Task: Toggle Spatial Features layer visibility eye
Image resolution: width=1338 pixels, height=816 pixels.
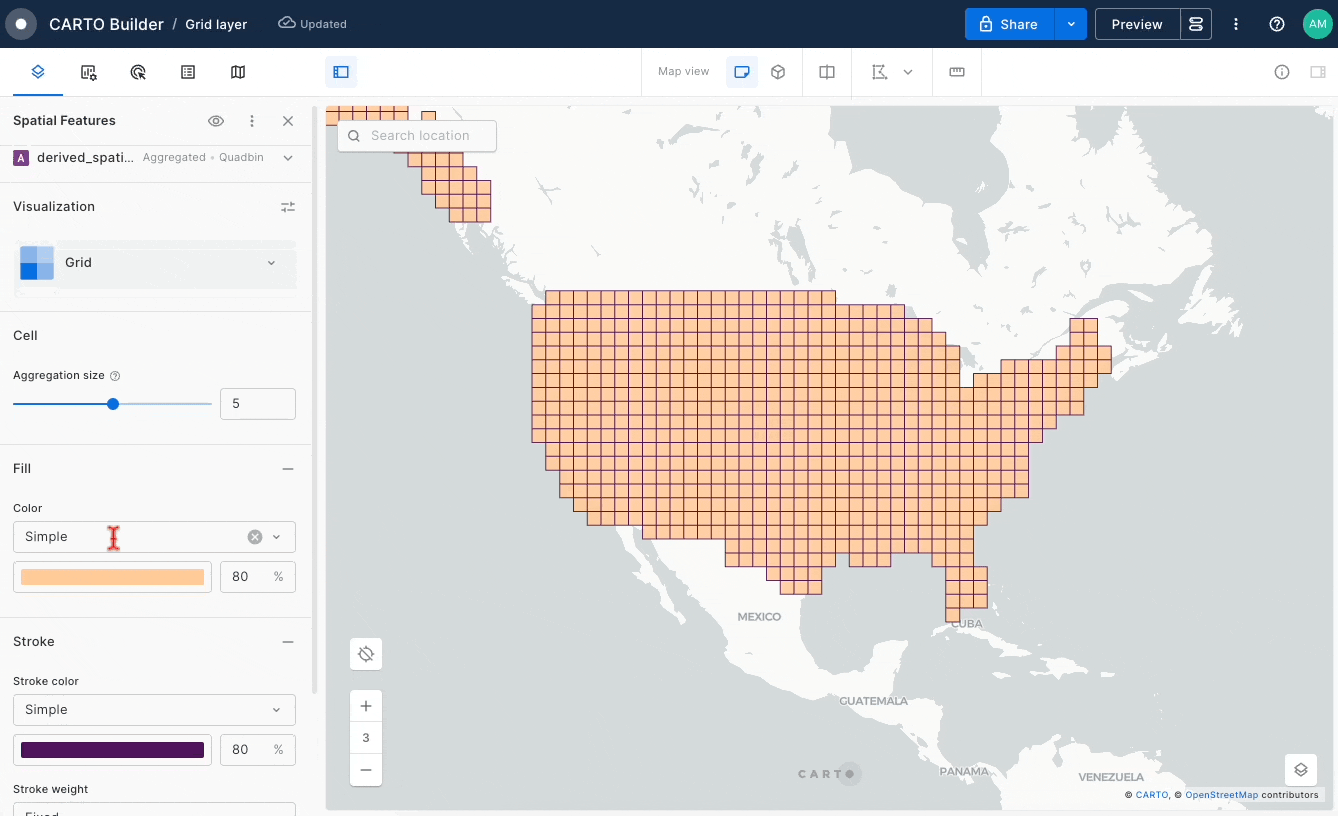Action: (216, 121)
